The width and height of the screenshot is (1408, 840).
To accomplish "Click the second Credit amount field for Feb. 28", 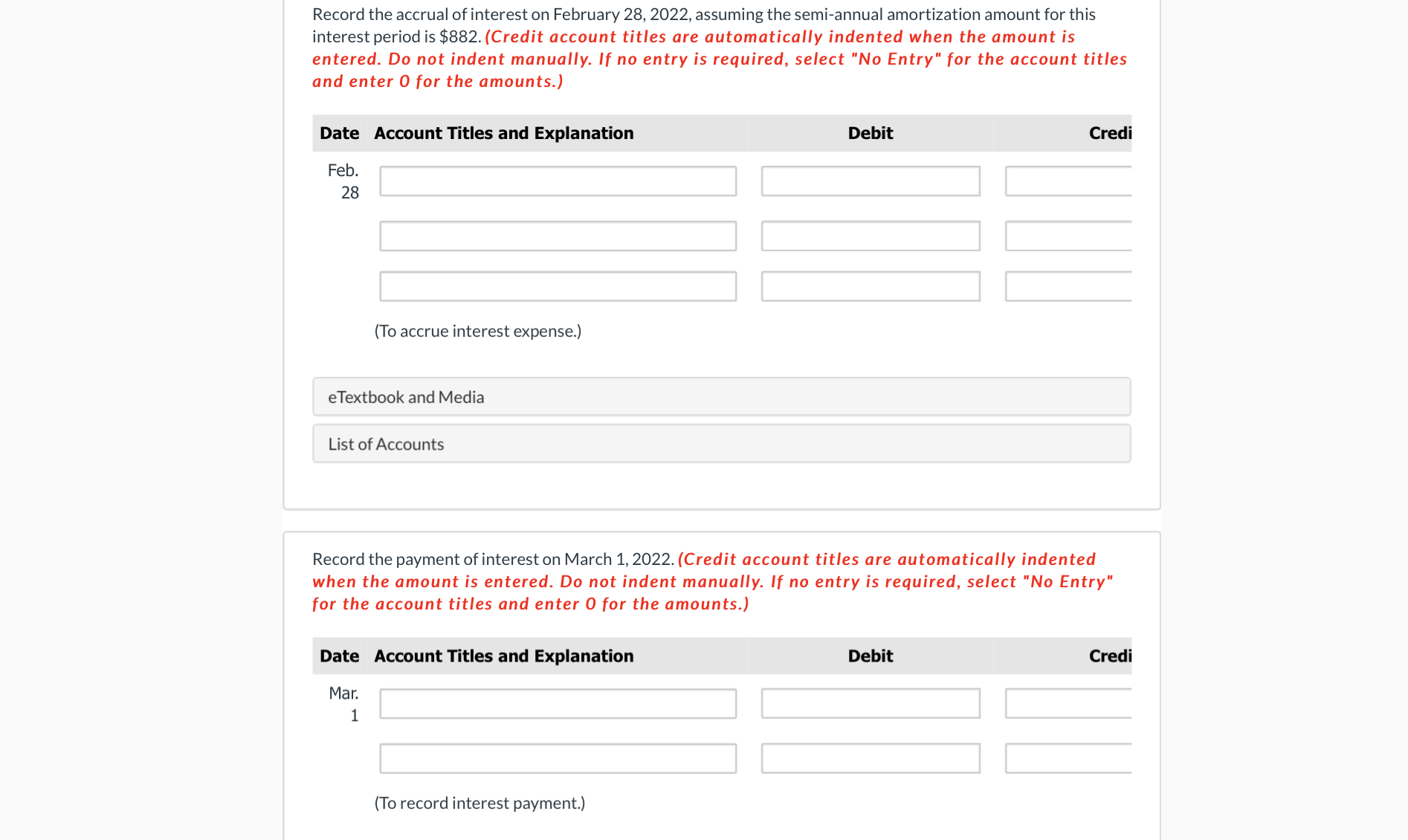I will click(1067, 236).
